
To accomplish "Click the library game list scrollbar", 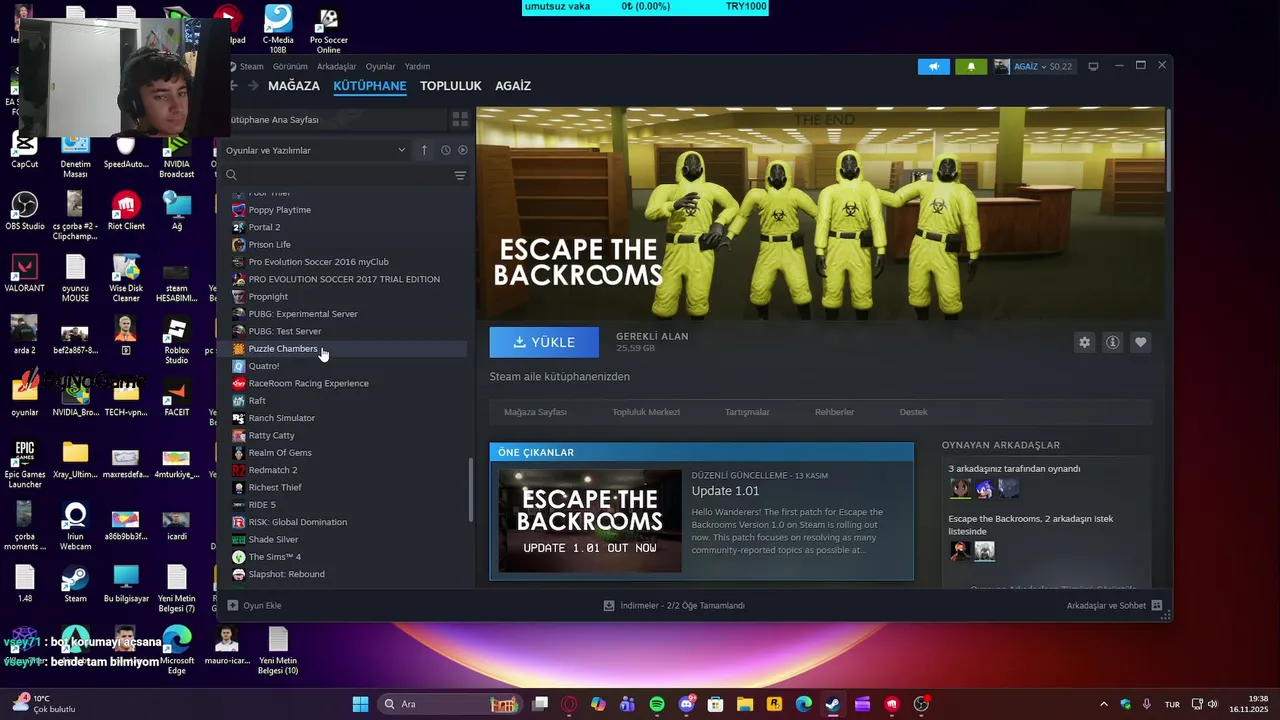I will (471, 490).
